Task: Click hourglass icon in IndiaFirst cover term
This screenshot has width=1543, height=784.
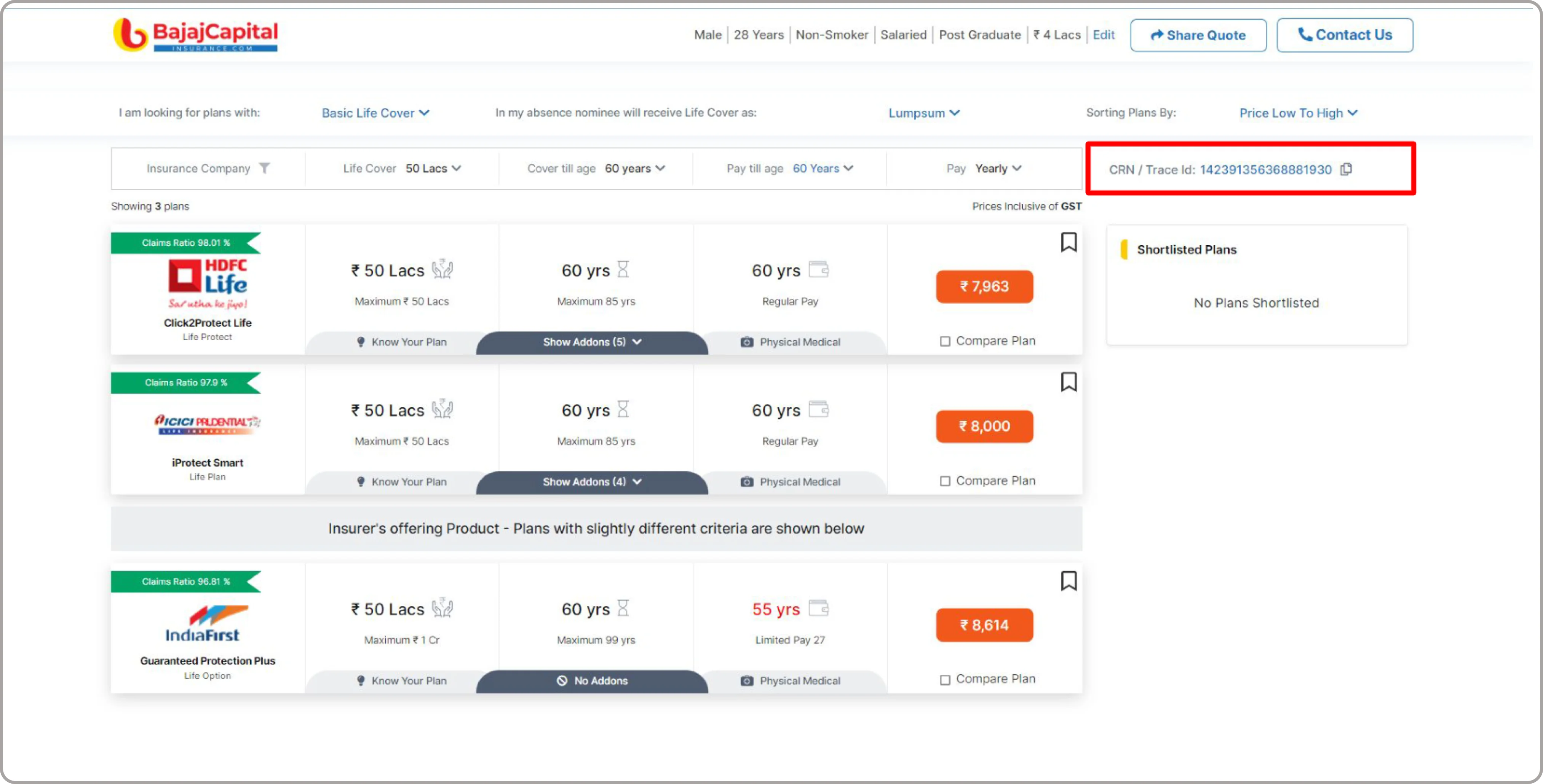Action: (623, 608)
